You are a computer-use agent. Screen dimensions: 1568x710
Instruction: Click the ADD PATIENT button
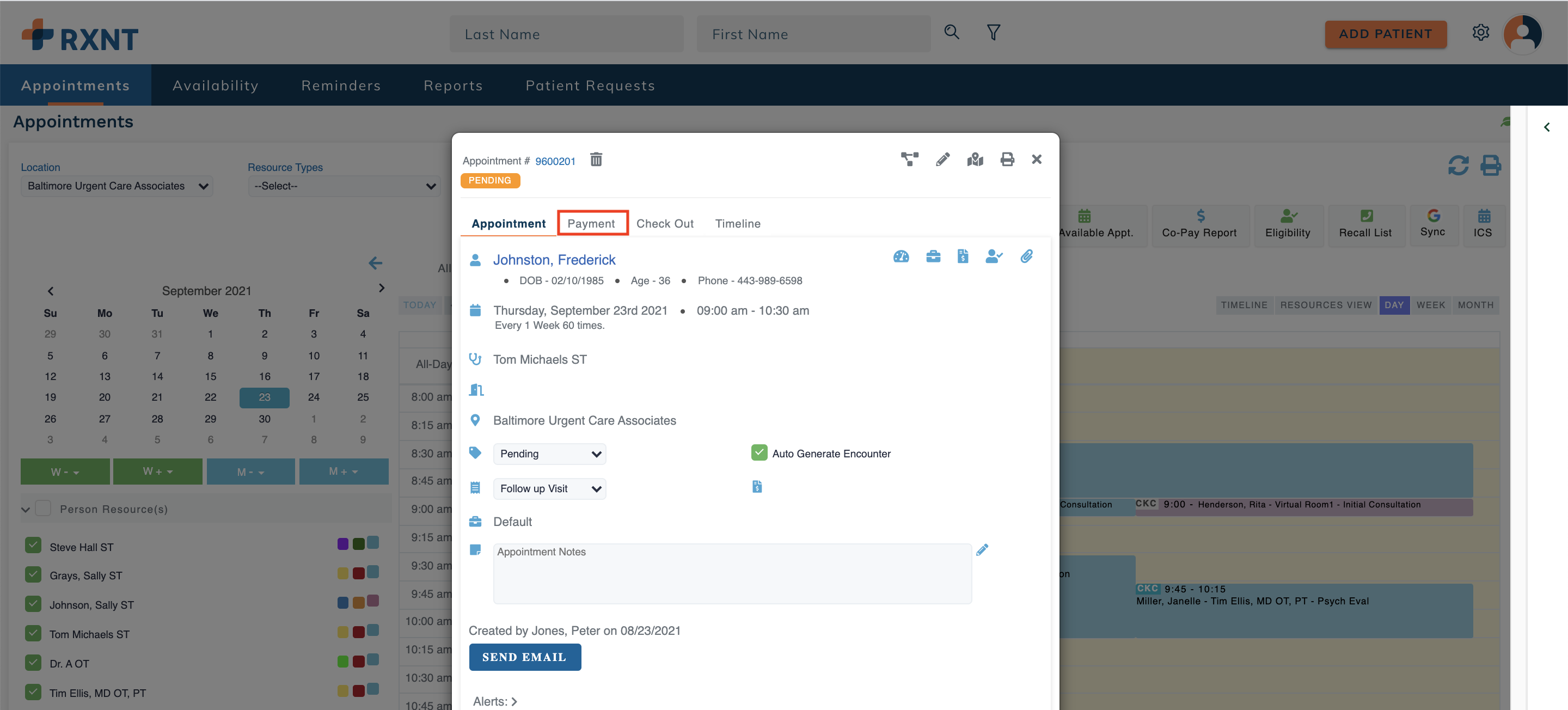(1386, 34)
